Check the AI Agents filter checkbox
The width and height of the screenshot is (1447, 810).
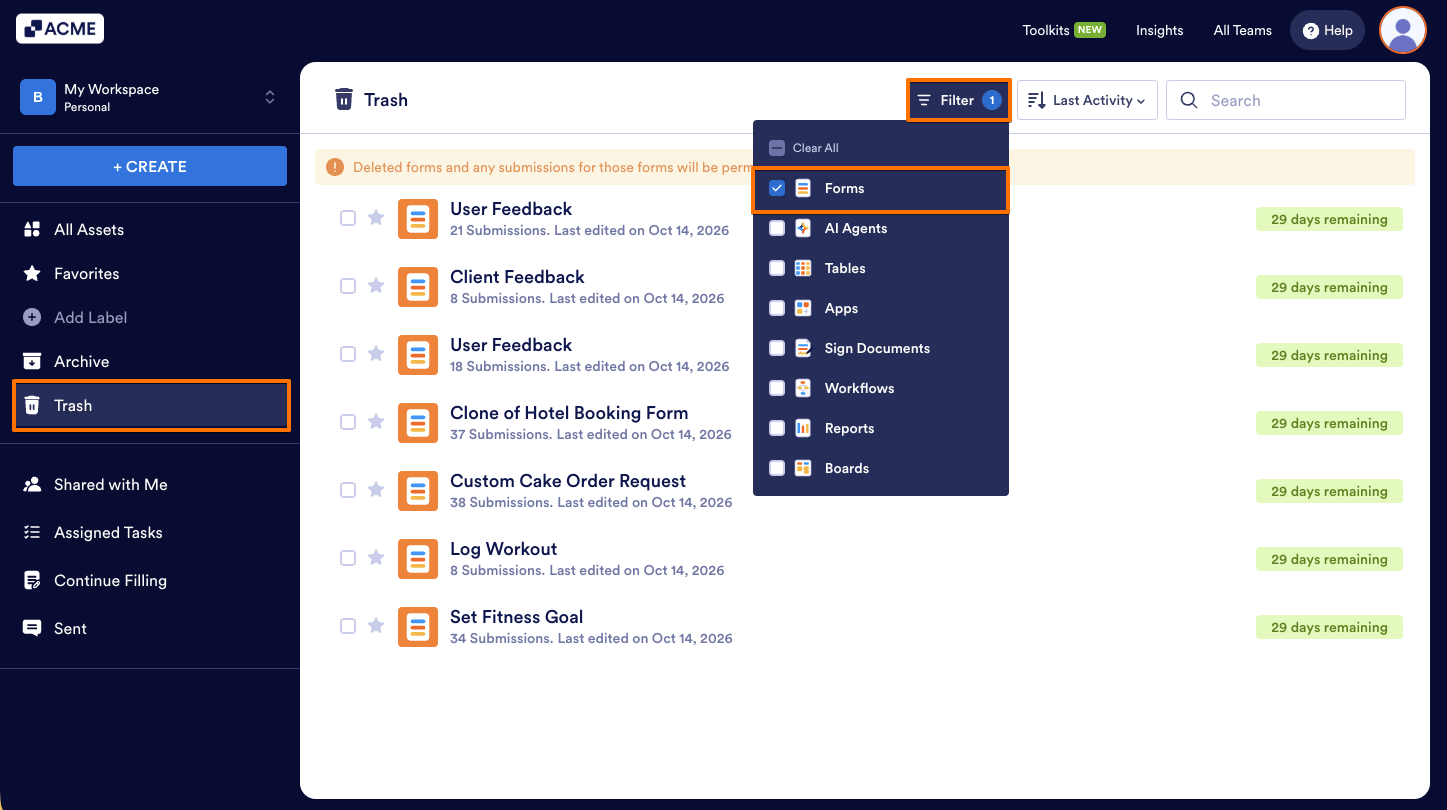(777, 228)
